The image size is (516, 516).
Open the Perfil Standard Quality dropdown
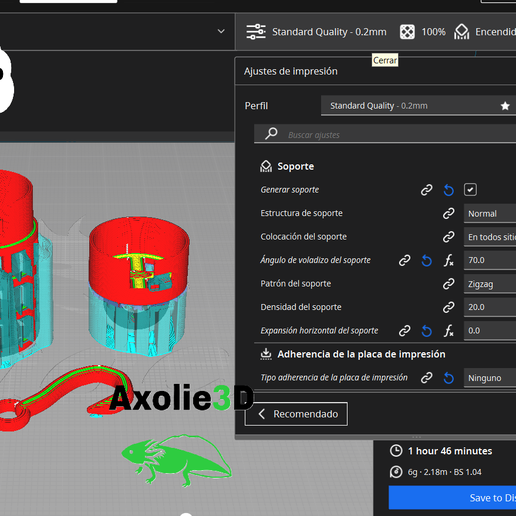pos(418,106)
